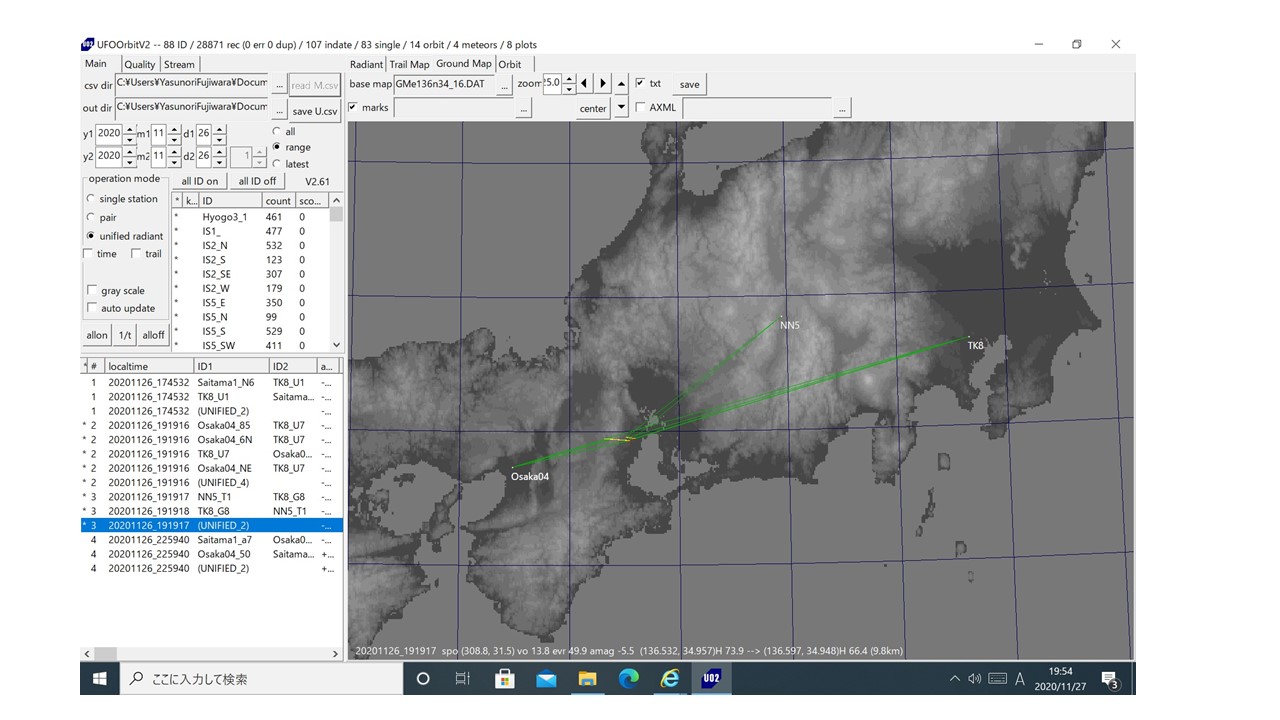
Task: Expand the dropdown arrow below the map pan control
Action: [622, 107]
